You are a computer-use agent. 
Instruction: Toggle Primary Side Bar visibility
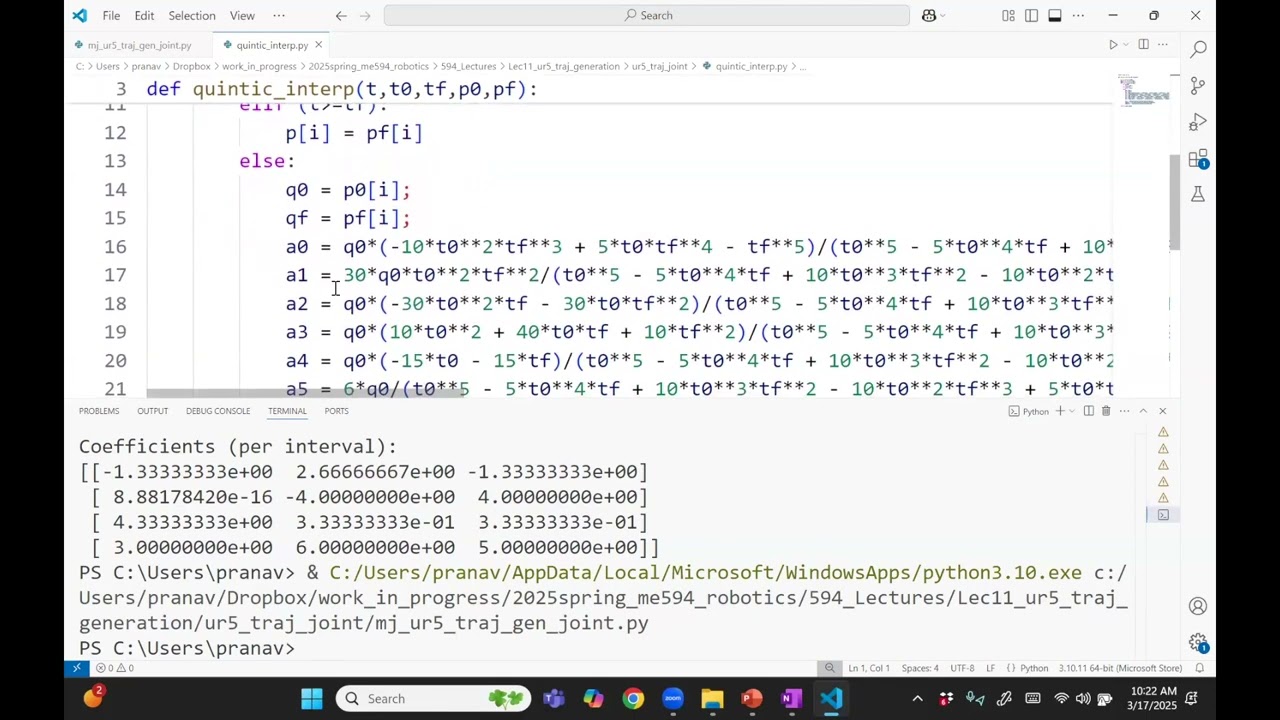tap(1031, 15)
